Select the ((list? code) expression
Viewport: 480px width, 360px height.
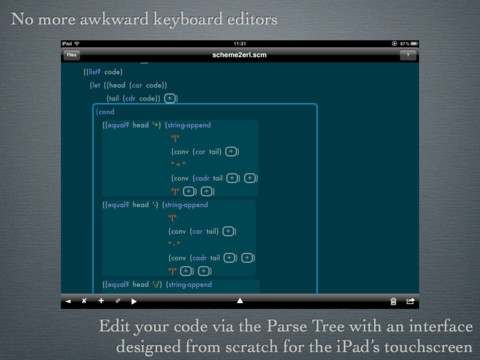[x=103, y=72]
